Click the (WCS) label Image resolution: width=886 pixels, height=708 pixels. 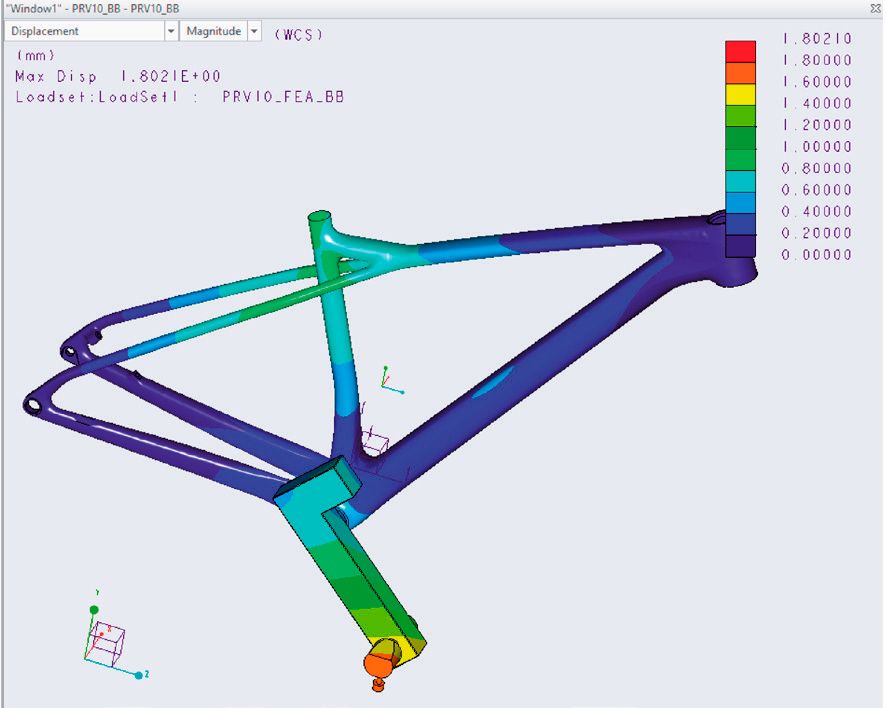pyautogui.click(x=298, y=34)
